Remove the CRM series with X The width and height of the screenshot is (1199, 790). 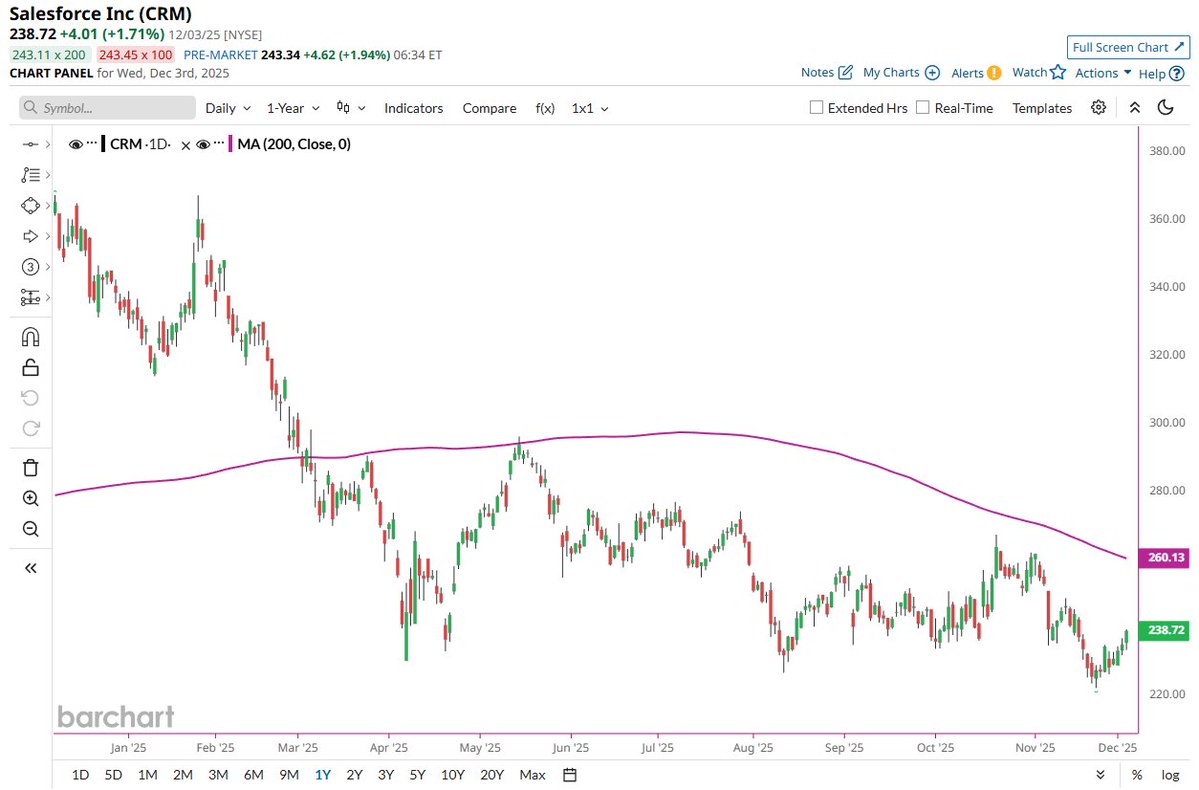coord(185,145)
